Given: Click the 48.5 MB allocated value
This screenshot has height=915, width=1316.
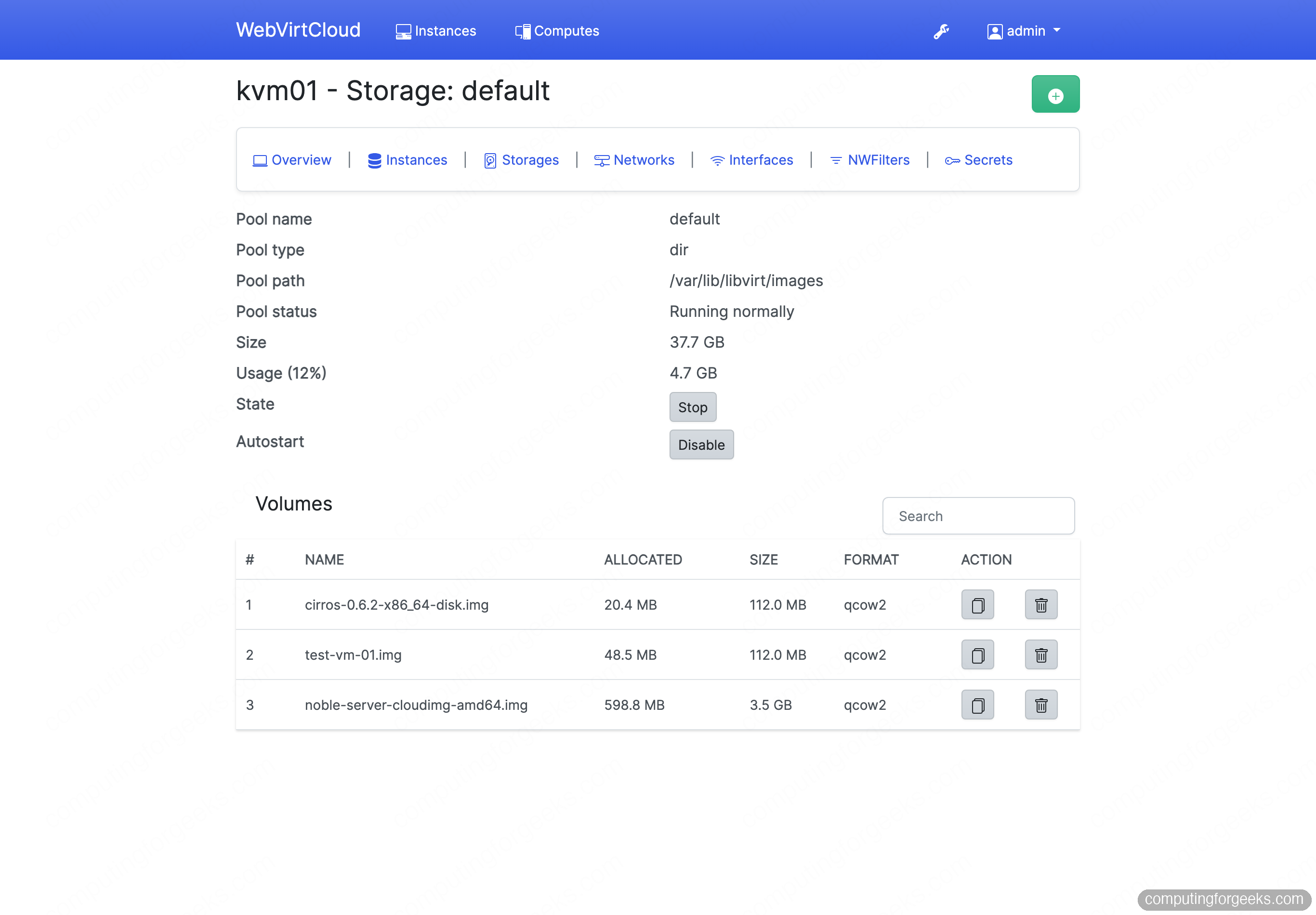Looking at the screenshot, I should (630, 654).
